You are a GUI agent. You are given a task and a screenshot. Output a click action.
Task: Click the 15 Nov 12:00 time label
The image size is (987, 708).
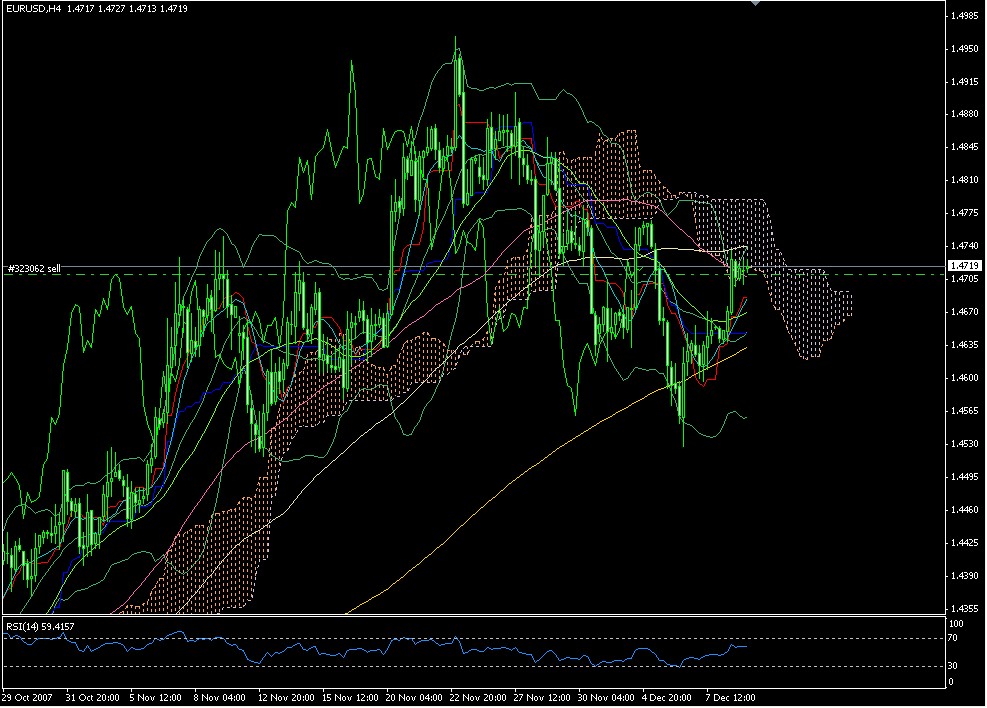pyautogui.click(x=351, y=697)
